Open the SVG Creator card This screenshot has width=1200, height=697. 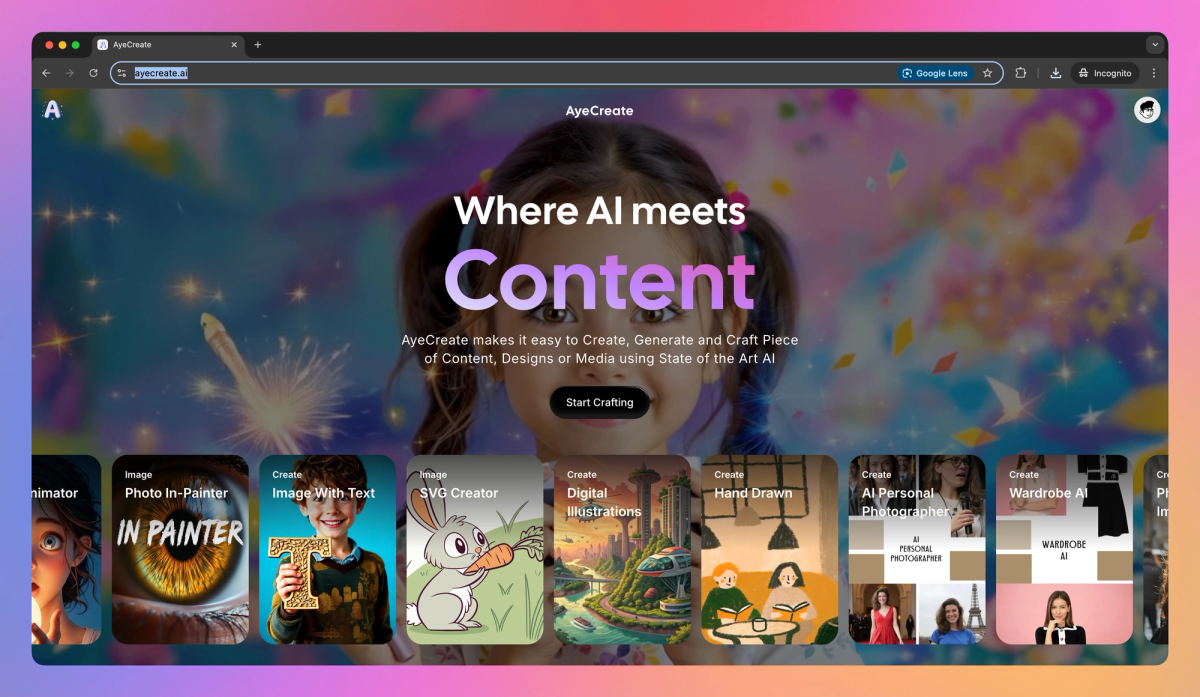pos(474,550)
